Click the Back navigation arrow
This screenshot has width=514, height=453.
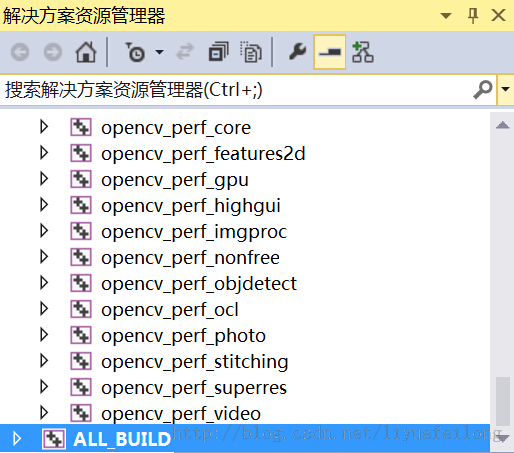coord(20,52)
